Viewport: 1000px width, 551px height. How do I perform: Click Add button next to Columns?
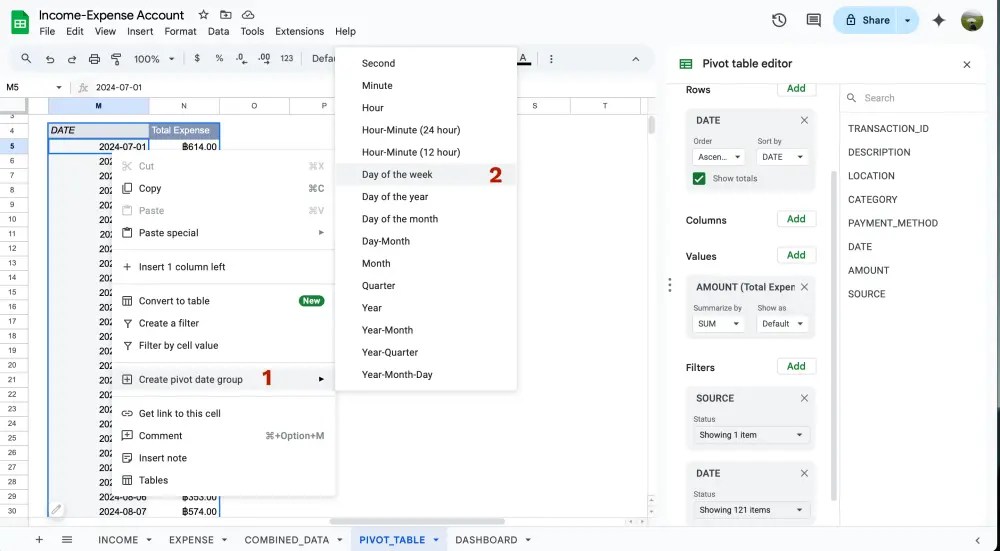[796, 219]
